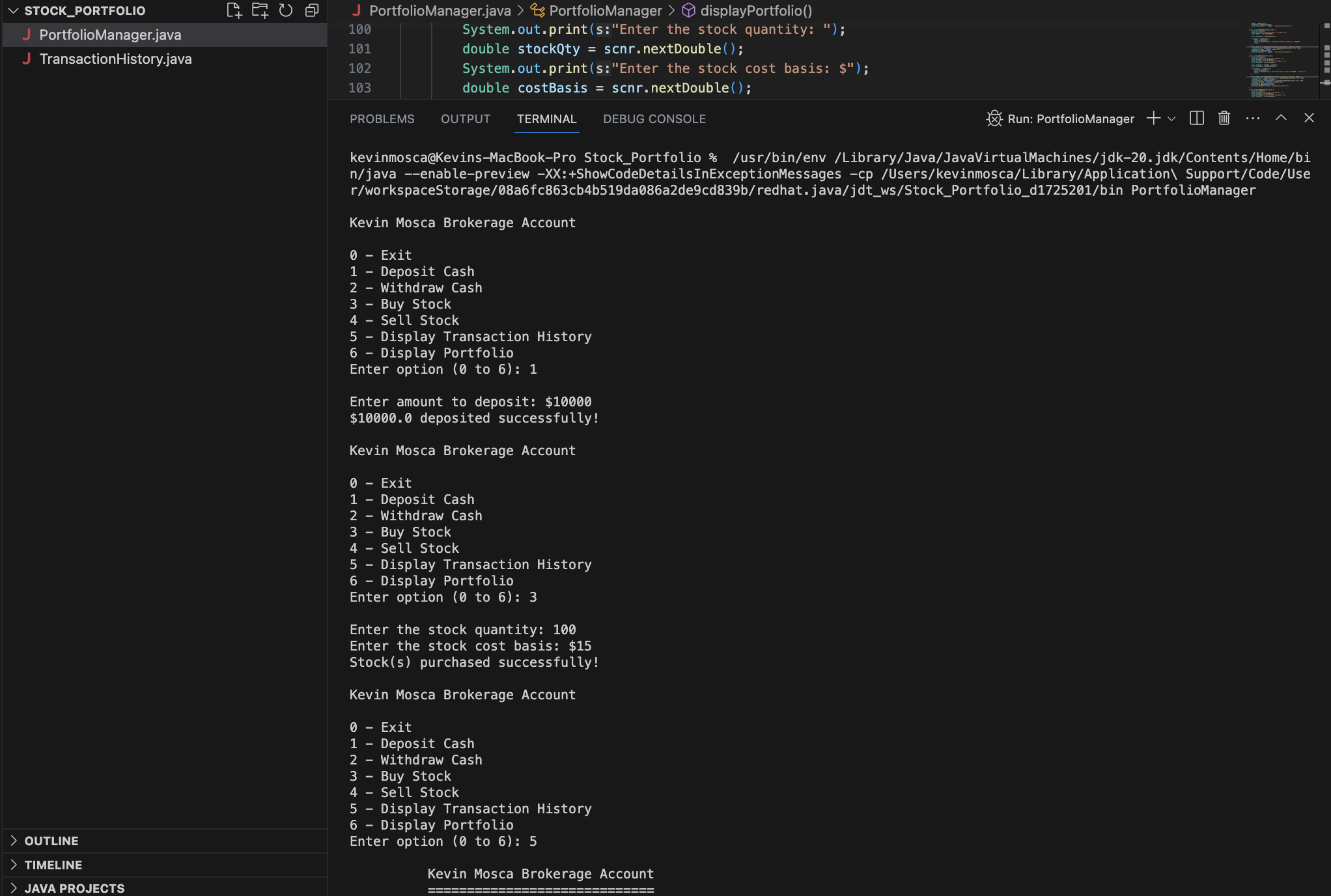The image size is (1331, 896).
Task: Split the terminal pane
Action: click(x=1197, y=119)
